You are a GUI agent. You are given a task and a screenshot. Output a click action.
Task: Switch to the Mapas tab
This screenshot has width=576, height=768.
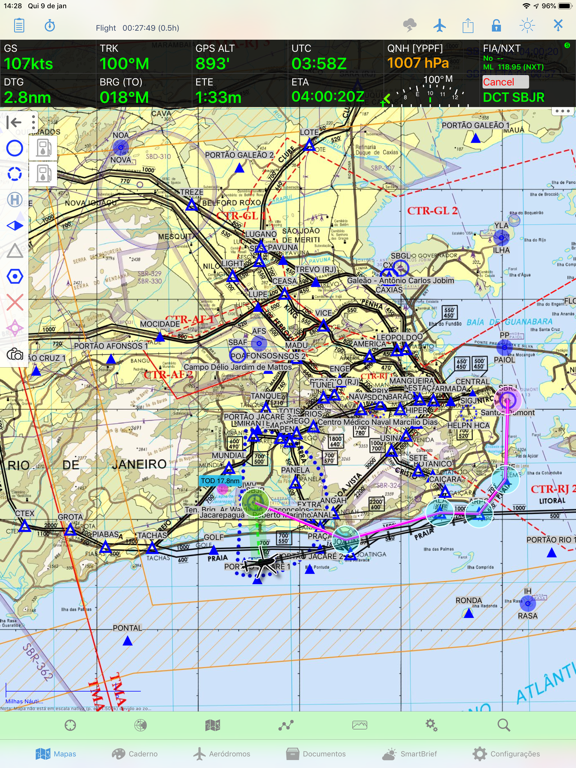point(56,753)
